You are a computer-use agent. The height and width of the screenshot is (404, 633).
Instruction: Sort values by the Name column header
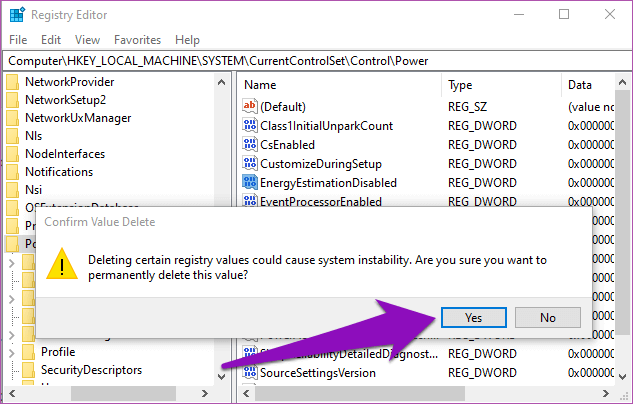pyautogui.click(x=260, y=85)
